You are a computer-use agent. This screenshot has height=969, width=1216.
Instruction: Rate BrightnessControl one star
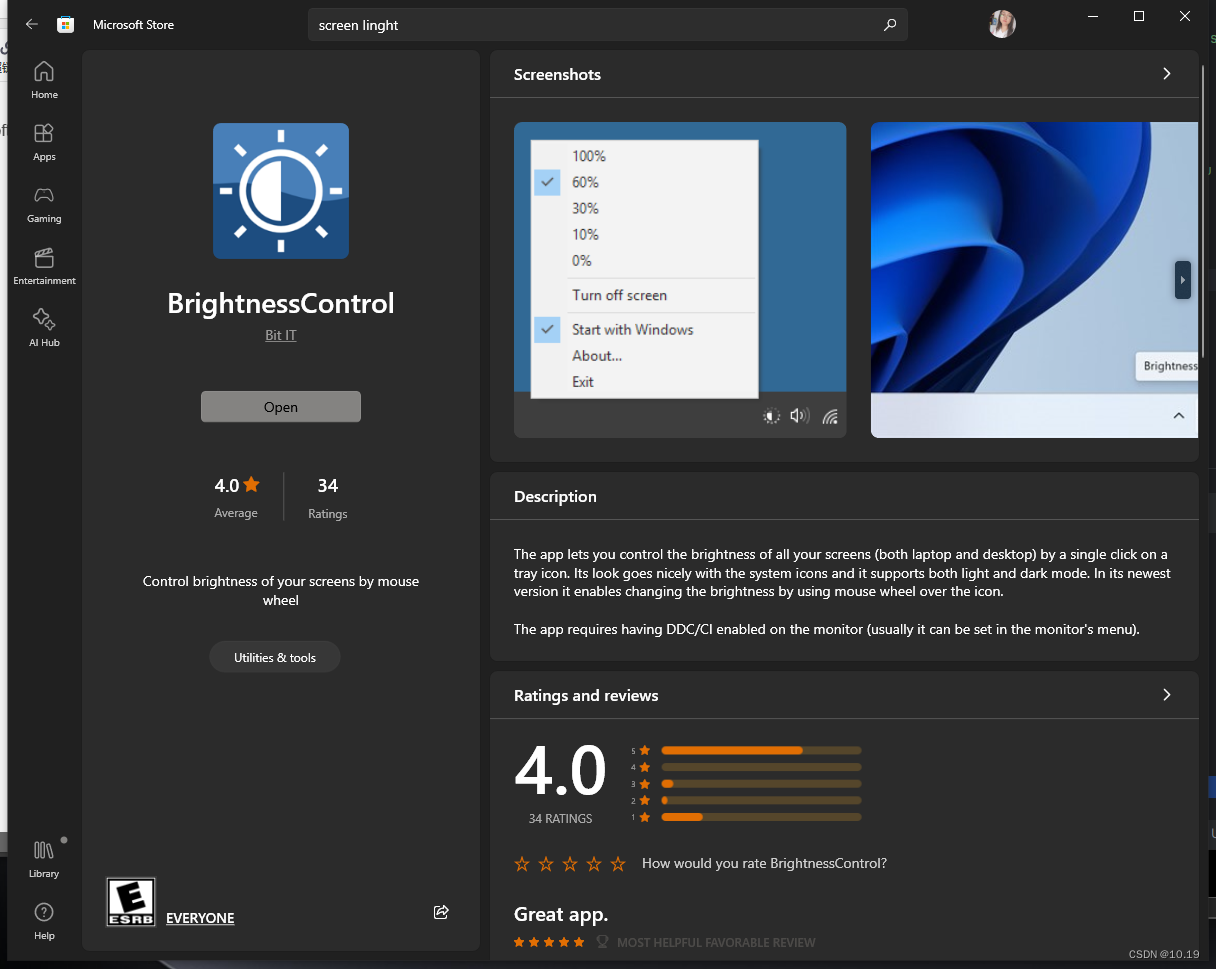click(x=522, y=864)
